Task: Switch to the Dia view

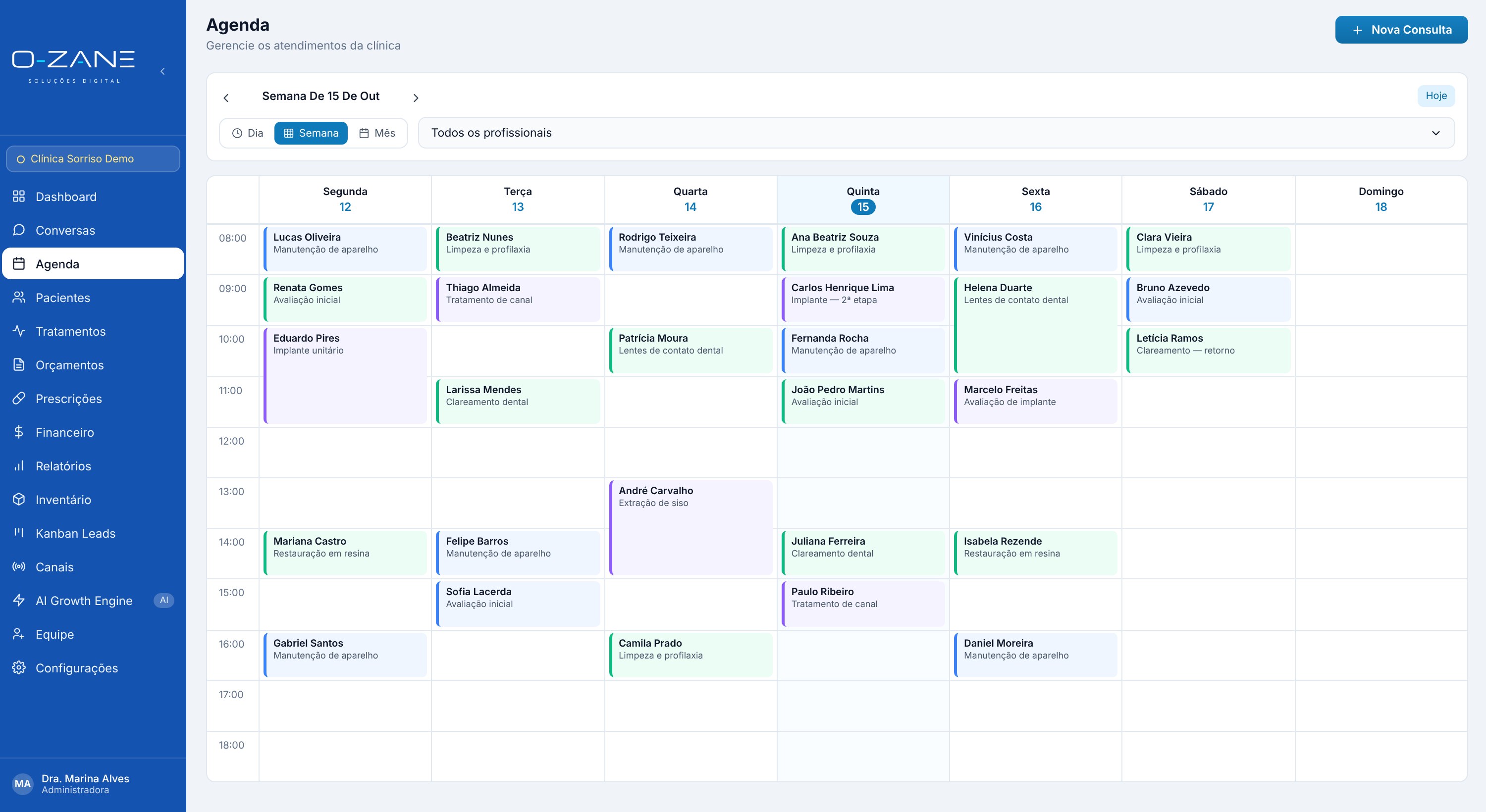Action: [248, 133]
